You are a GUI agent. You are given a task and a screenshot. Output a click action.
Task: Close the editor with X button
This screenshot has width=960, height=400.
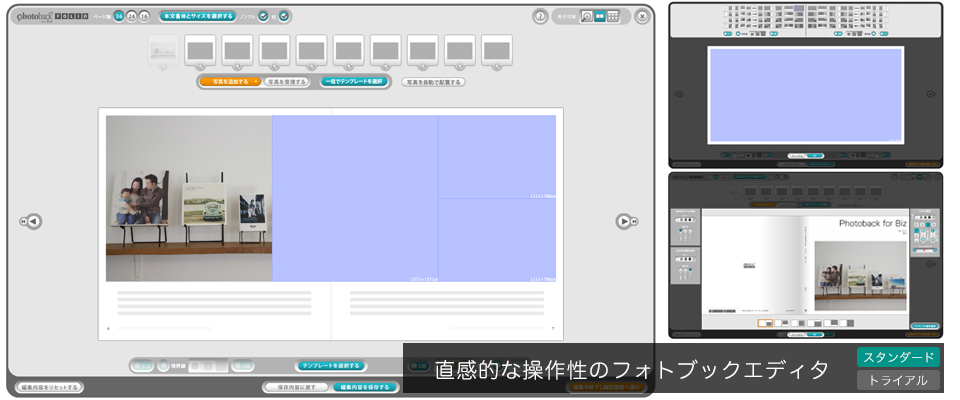pyautogui.click(x=642, y=17)
